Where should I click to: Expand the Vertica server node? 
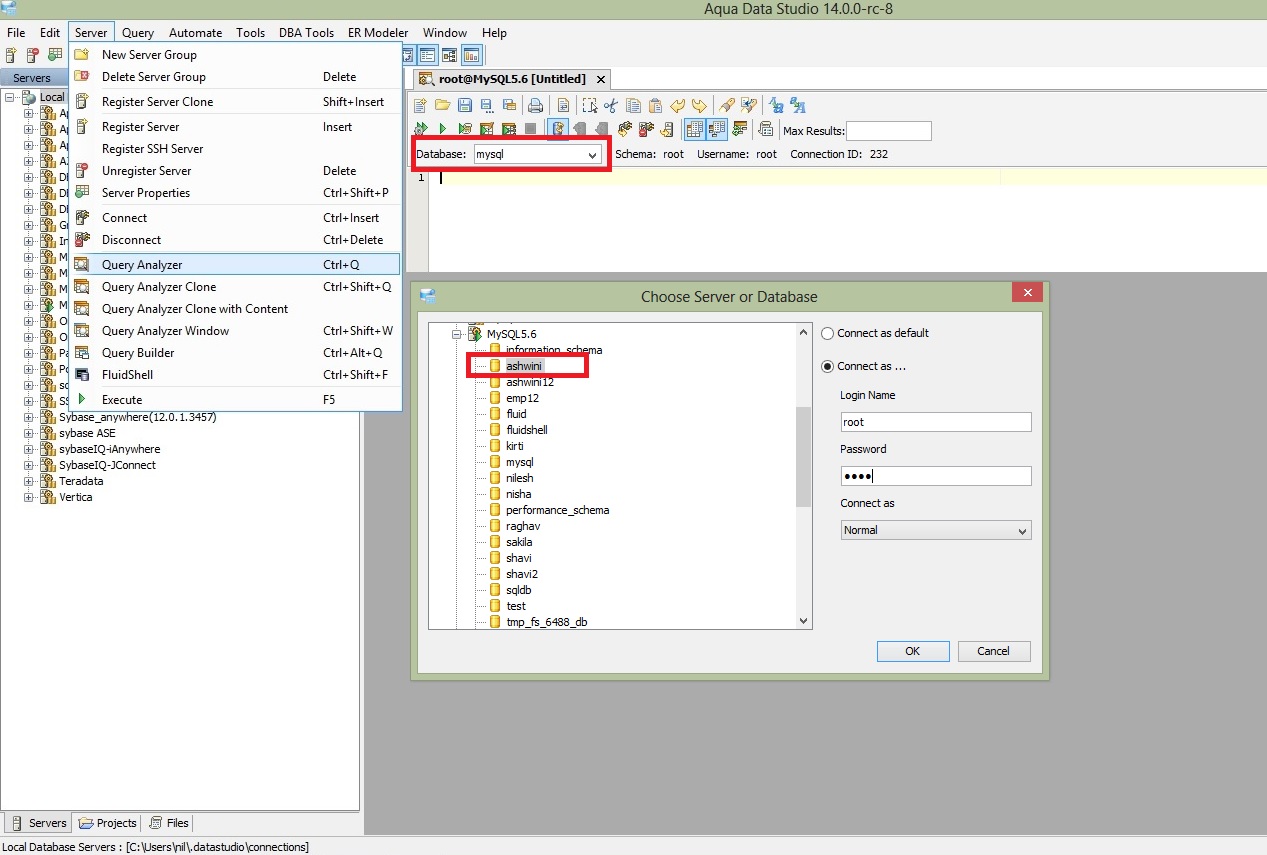tap(29, 497)
